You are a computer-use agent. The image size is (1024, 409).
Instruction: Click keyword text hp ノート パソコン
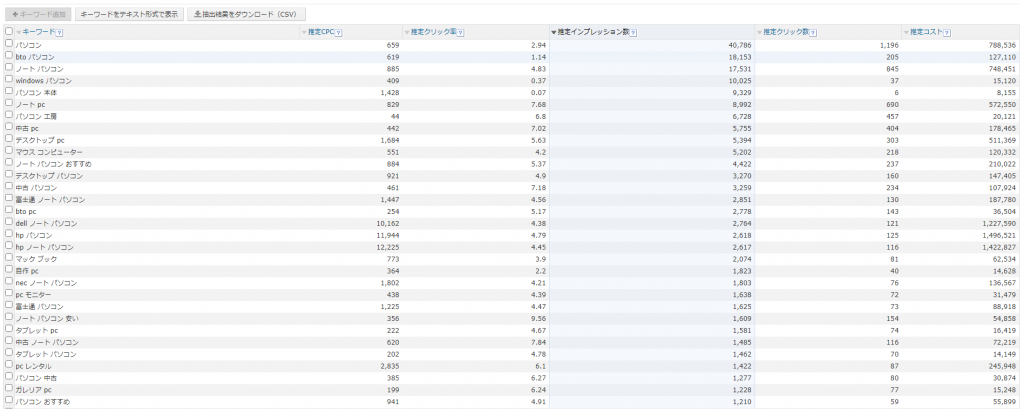44,247
